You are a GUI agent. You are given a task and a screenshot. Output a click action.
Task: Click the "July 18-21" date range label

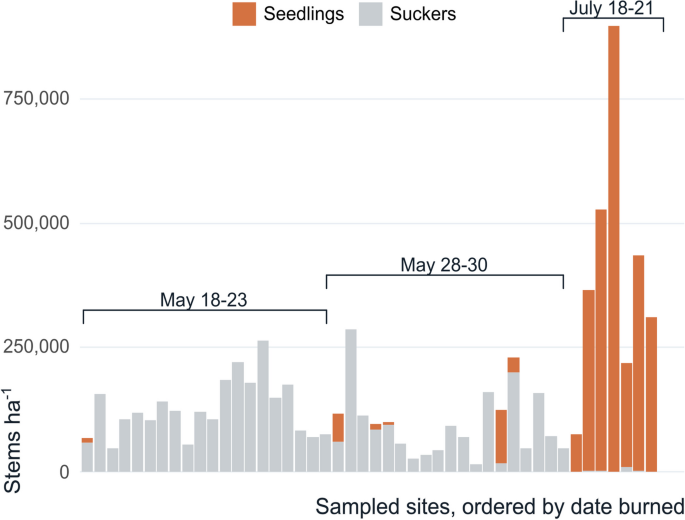(613, 9)
